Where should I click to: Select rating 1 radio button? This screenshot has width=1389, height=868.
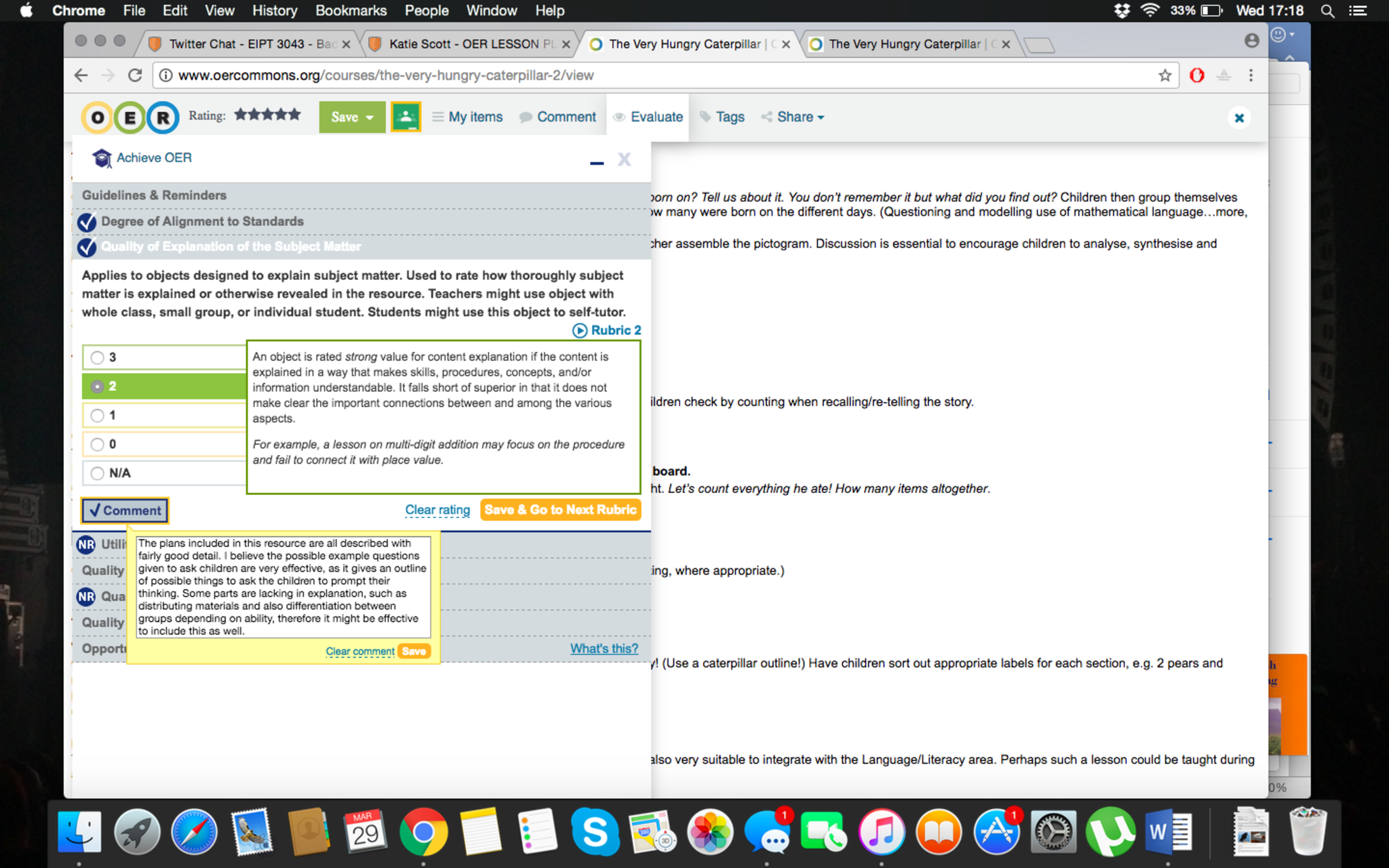pyautogui.click(x=98, y=415)
